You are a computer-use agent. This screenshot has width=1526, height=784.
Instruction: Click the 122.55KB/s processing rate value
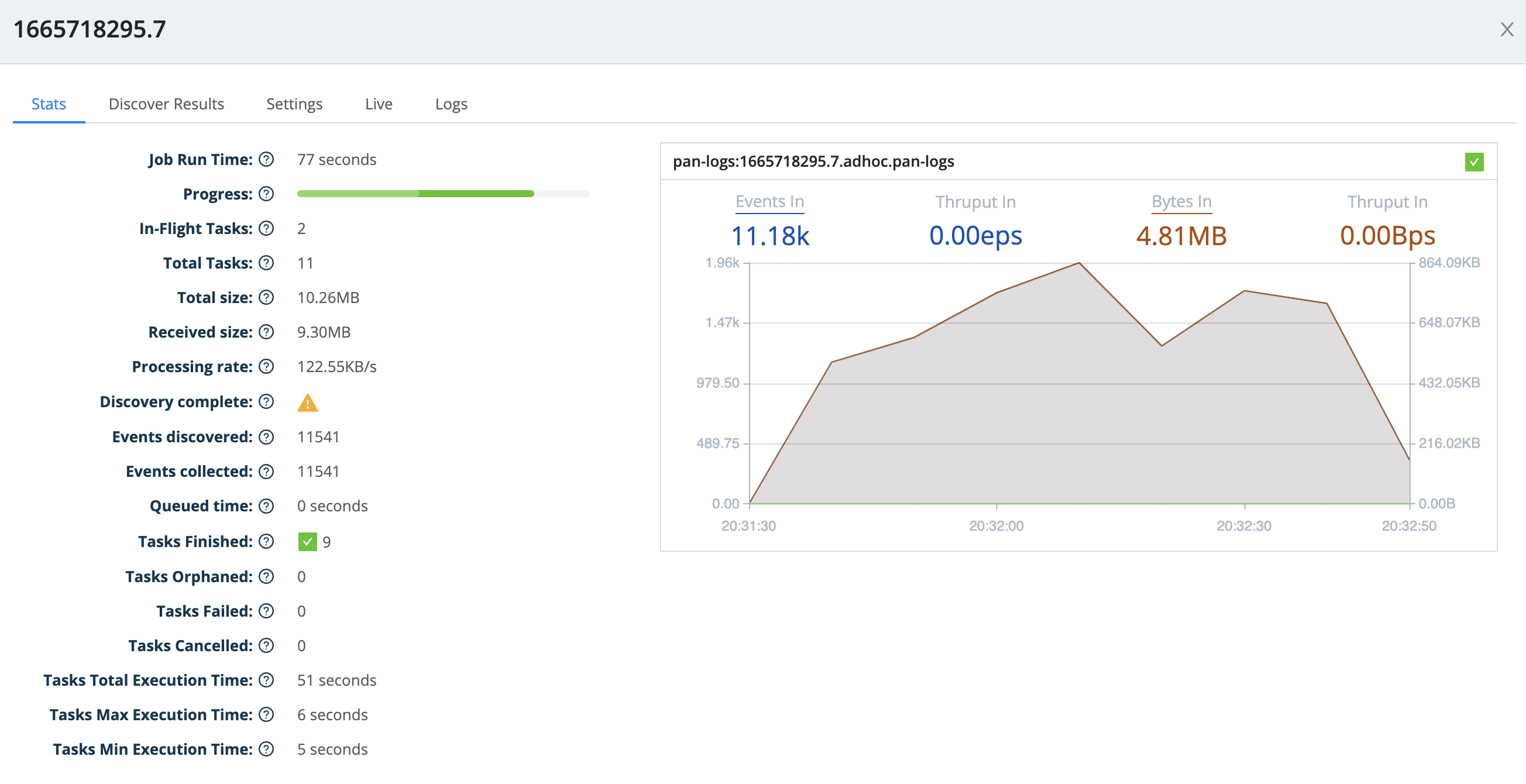[x=336, y=366]
